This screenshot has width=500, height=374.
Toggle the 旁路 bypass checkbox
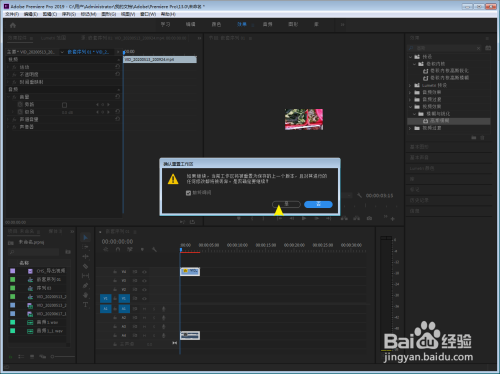click(x=64, y=105)
